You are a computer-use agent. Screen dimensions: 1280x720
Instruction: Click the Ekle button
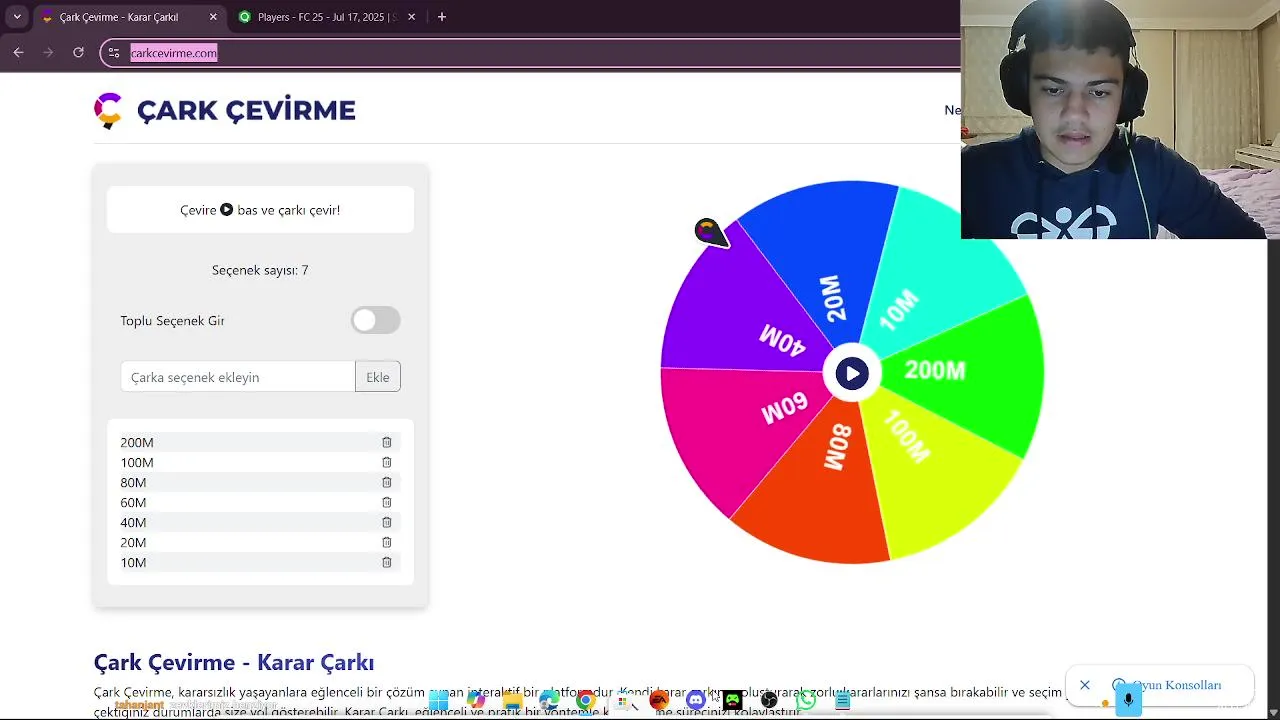coord(378,377)
